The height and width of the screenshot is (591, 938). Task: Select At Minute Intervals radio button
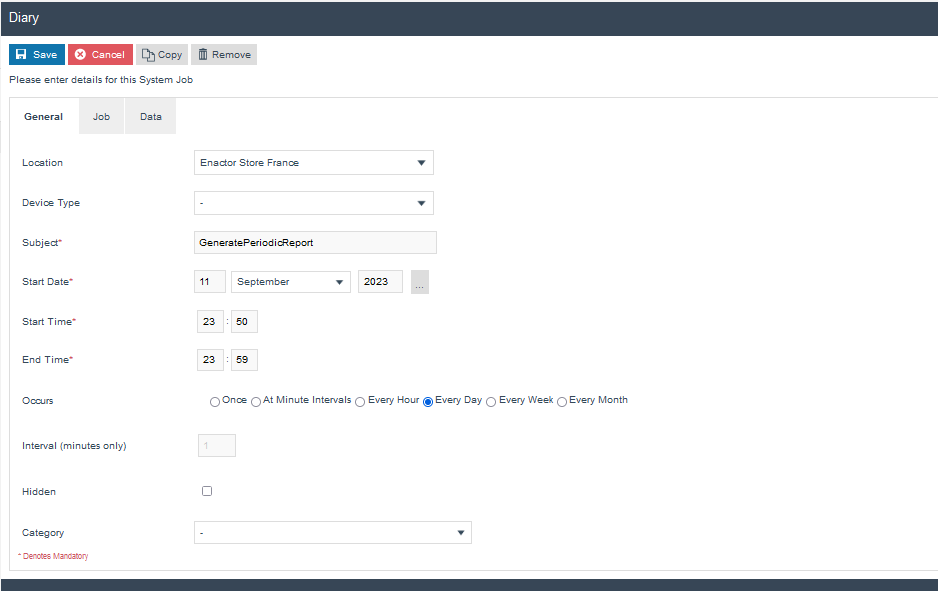click(x=256, y=402)
